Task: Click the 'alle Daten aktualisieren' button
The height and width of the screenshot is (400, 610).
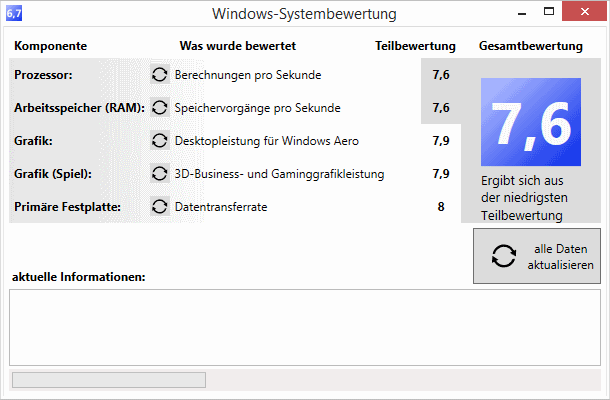Action: click(x=537, y=256)
